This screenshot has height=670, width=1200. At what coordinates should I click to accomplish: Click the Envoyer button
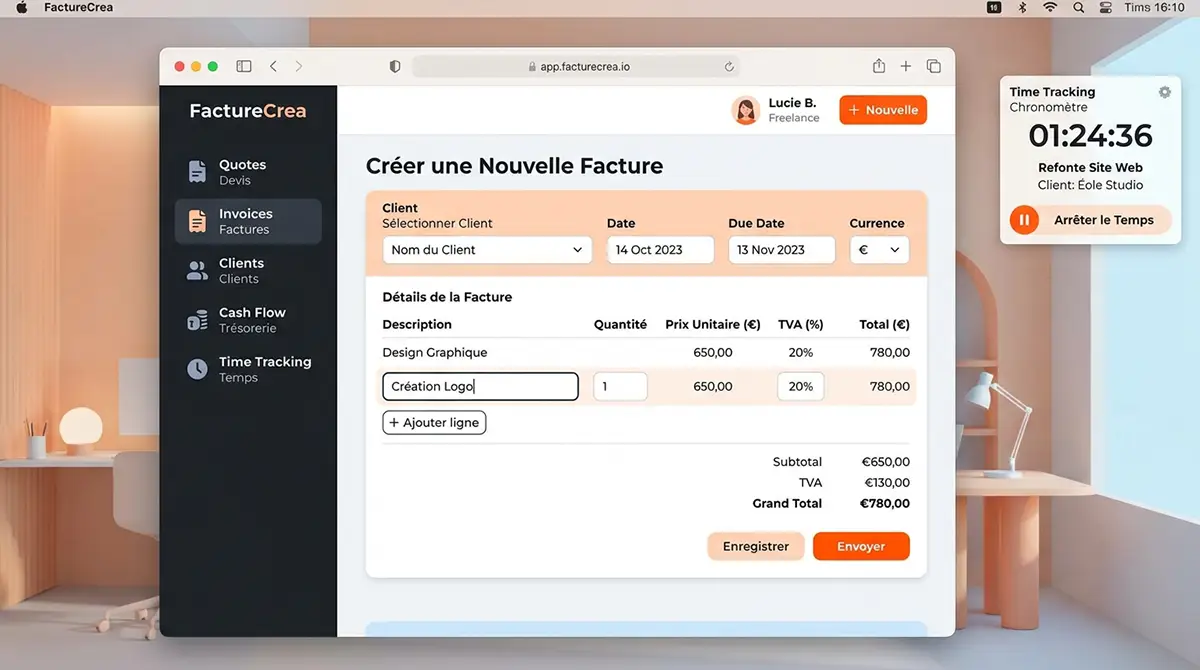click(861, 546)
